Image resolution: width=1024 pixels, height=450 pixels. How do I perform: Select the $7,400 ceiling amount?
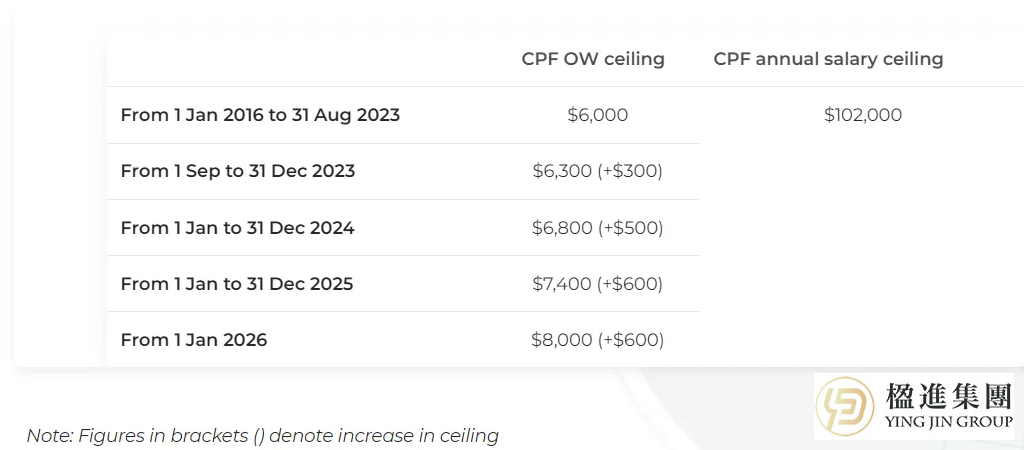click(562, 284)
